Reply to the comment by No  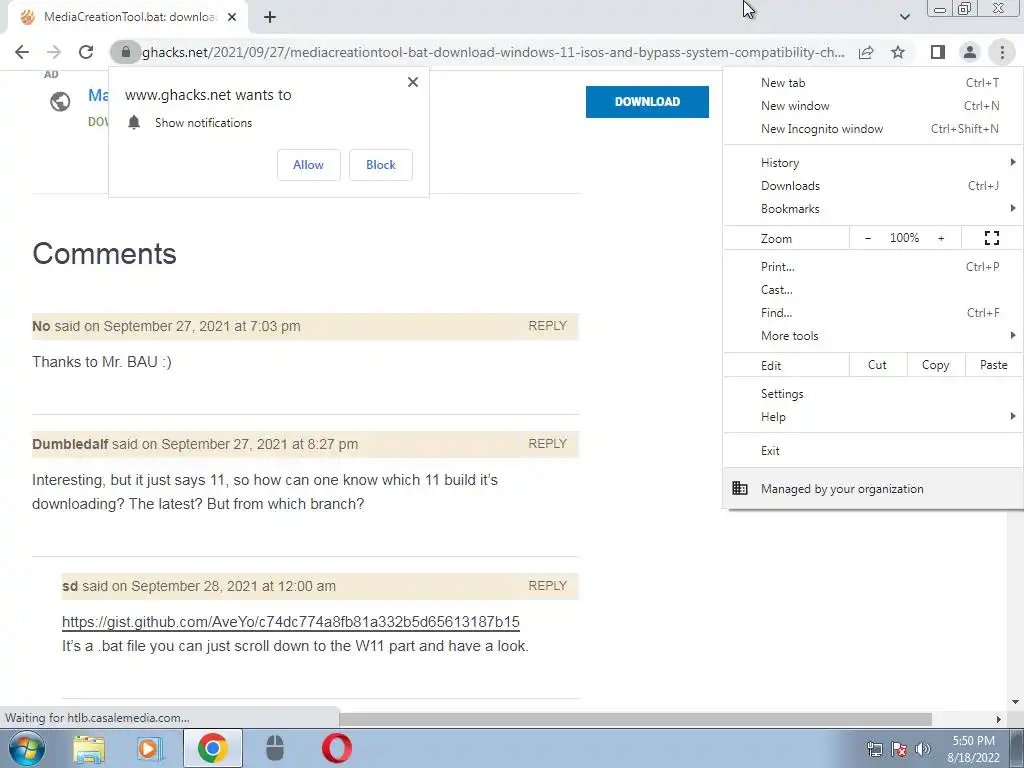(x=547, y=326)
